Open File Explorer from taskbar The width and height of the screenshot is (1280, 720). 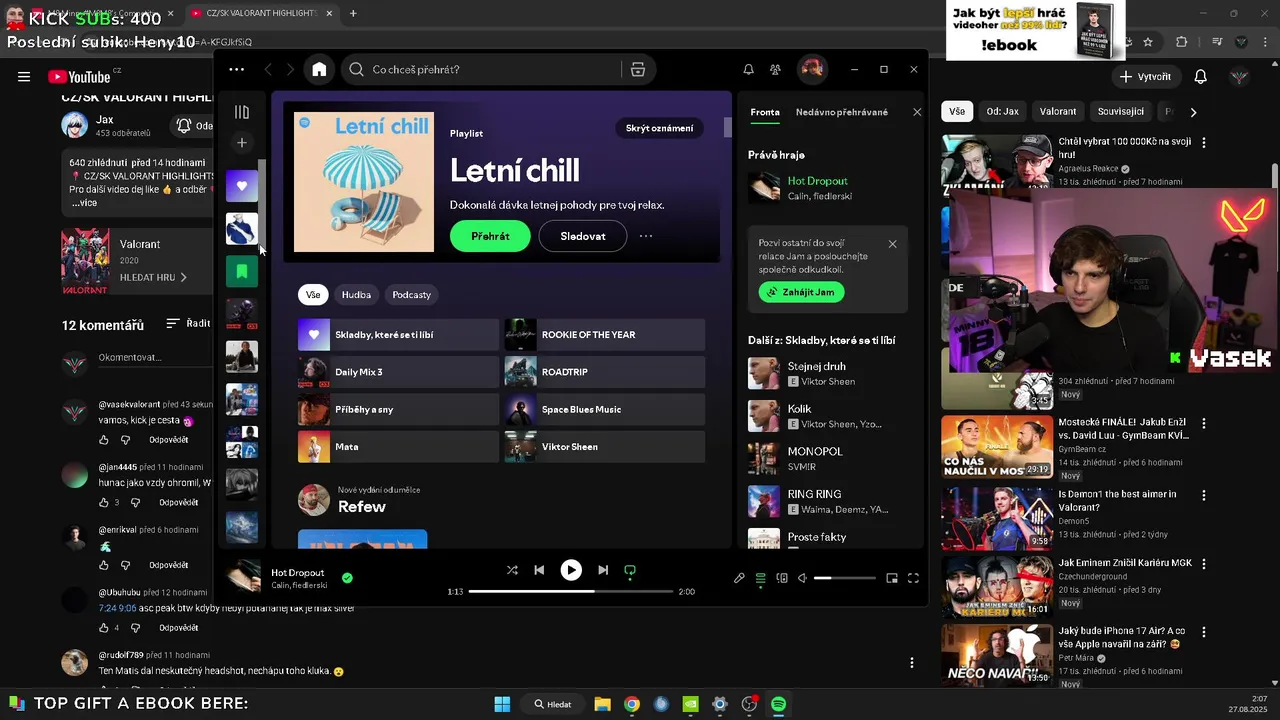(602, 704)
